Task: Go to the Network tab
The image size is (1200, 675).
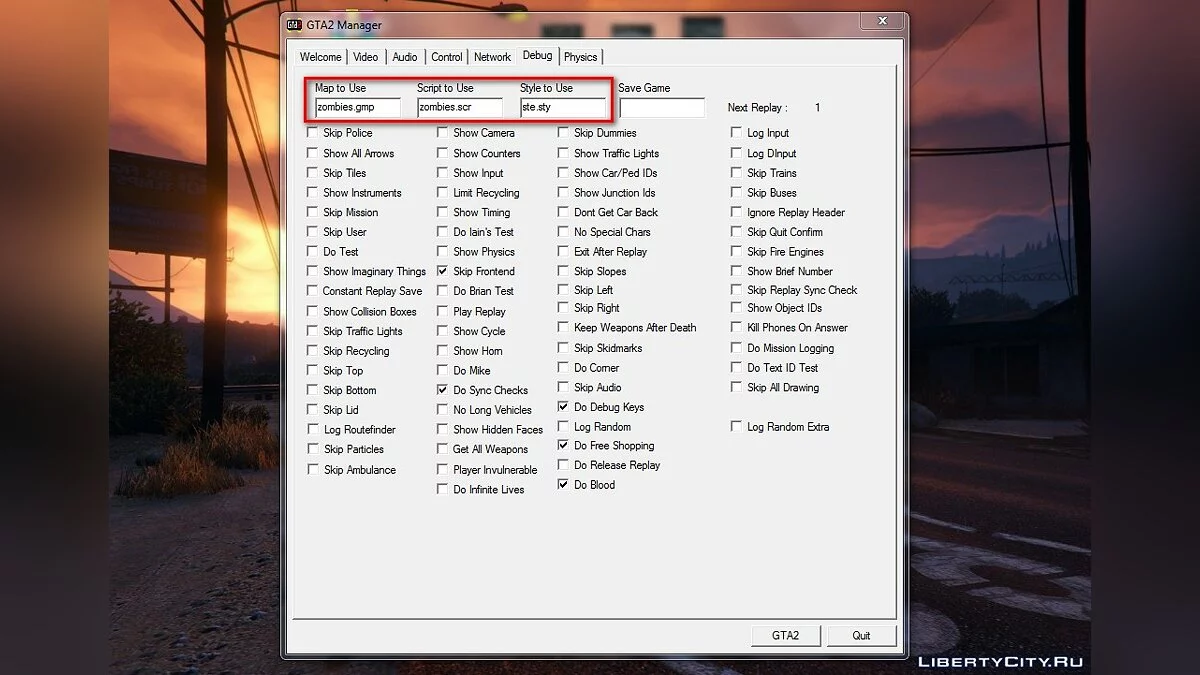Action: click(x=492, y=57)
